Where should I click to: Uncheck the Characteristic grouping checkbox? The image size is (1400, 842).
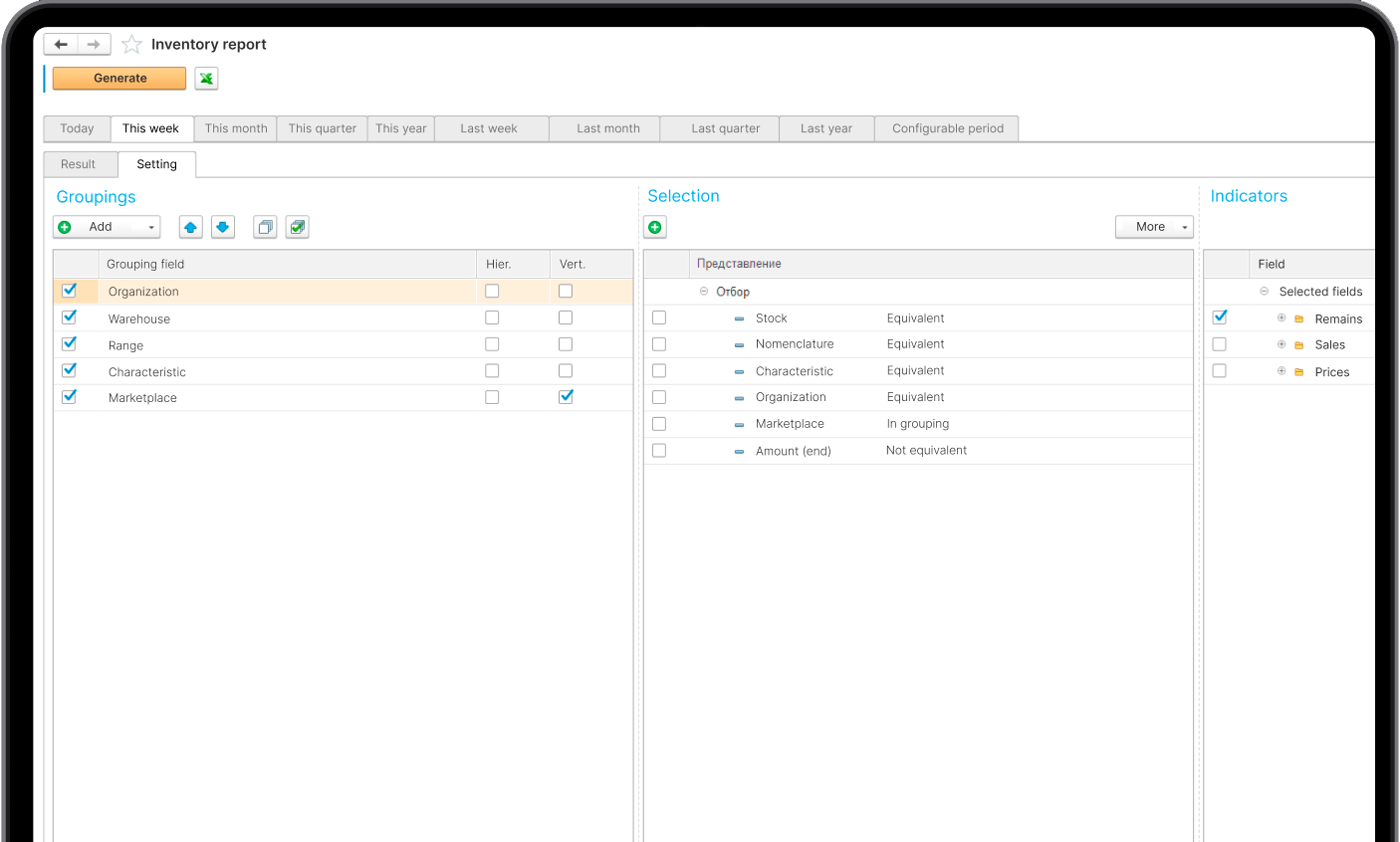(x=69, y=370)
